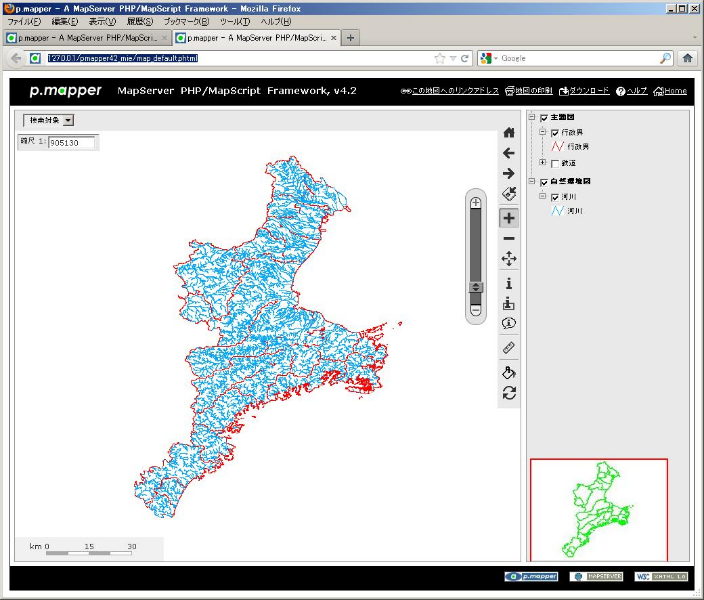Go forward to next map extent
704x600 pixels.
point(509,174)
